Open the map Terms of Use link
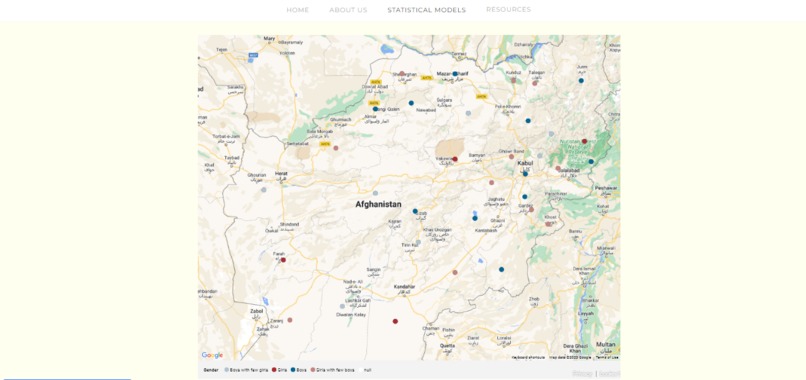806x380 pixels. (607, 357)
